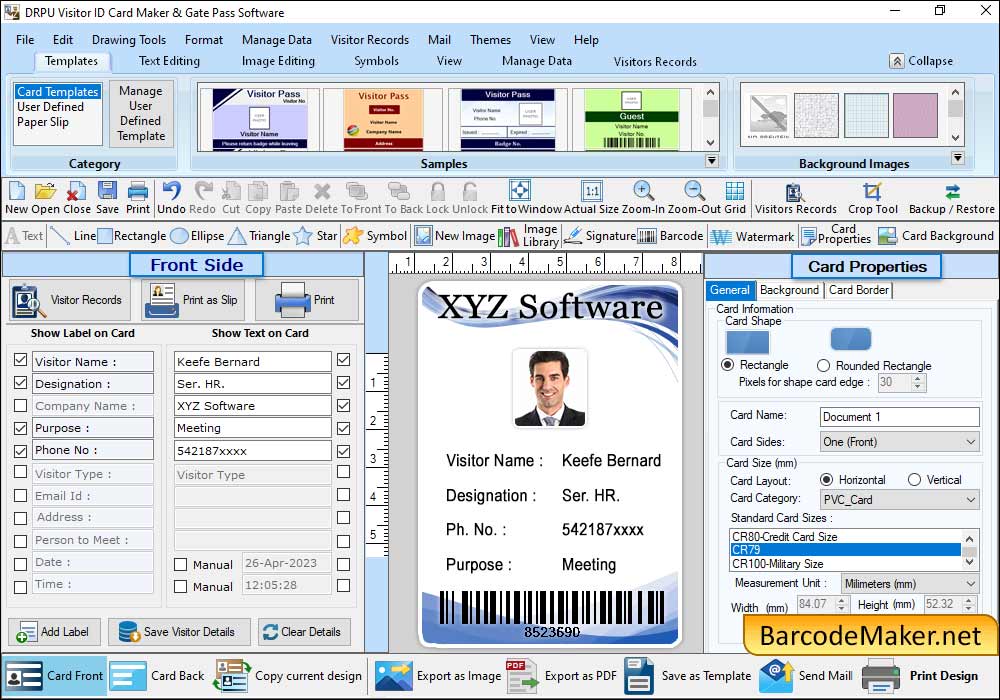The width and height of the screenshot is (1000, 700).
Task: Open the Image Library tool
Action: (x=529, y=236)
